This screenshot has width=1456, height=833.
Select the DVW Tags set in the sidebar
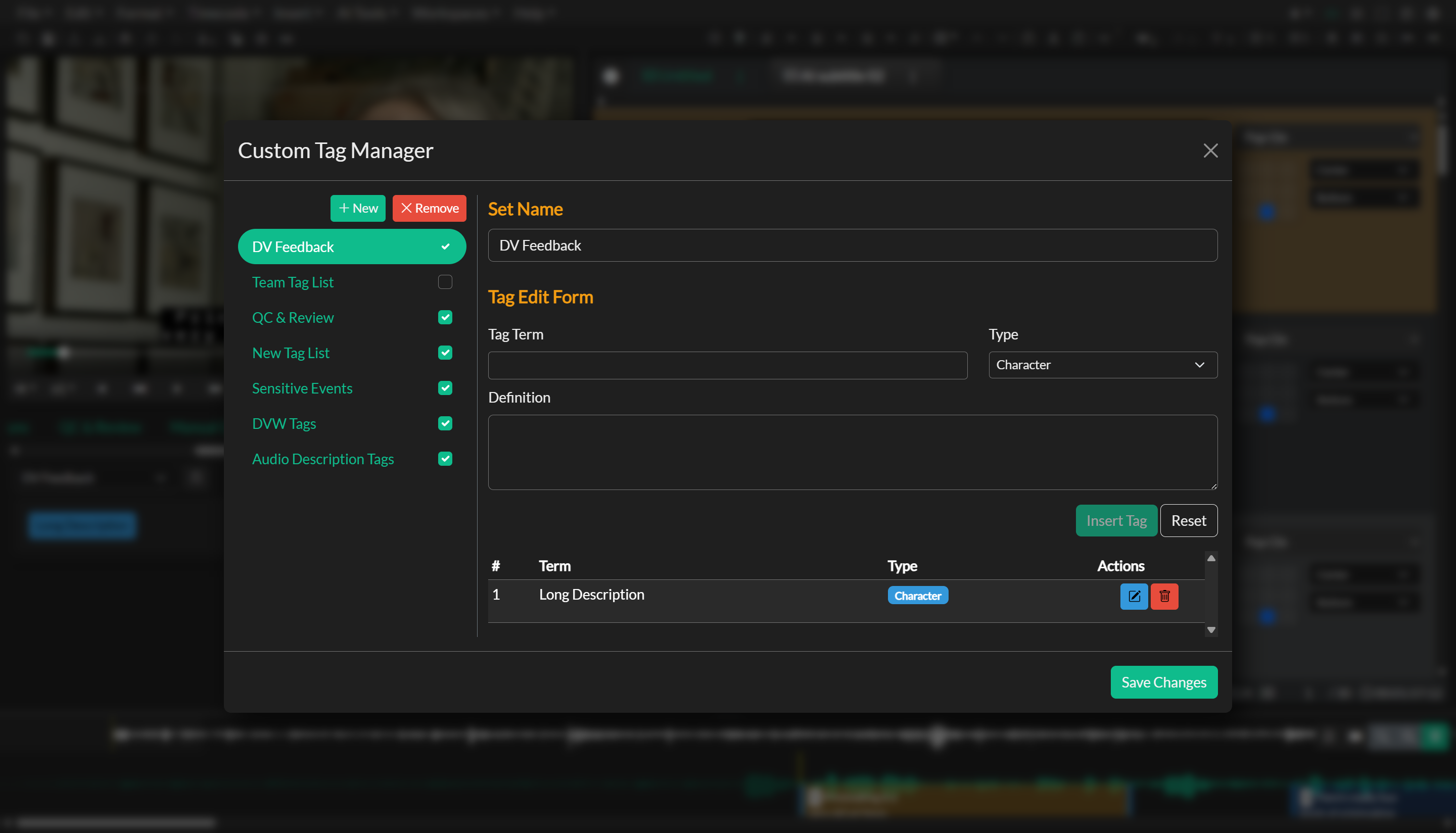pyautogui.click(x=284, y=423)
